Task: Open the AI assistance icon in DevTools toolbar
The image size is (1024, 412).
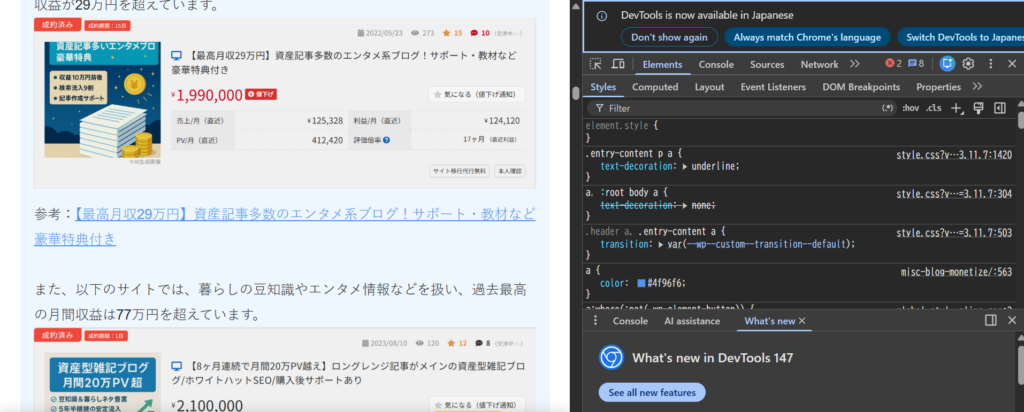Action: tap(947, 64)
